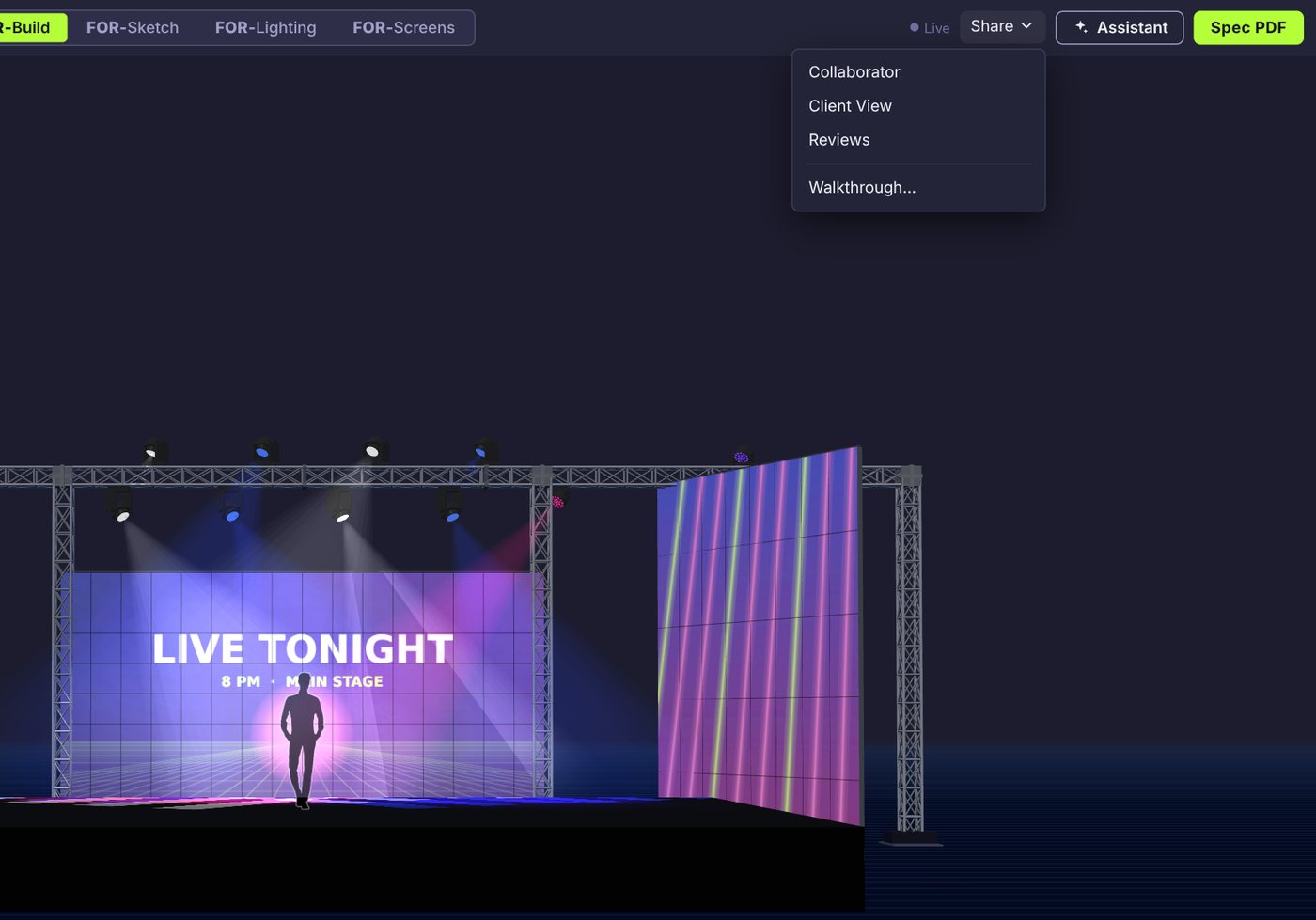Select the LIVE TONIGHT main LED wall
The width and height of the screenshot is (1316, 920).
[x=303, y=684]
